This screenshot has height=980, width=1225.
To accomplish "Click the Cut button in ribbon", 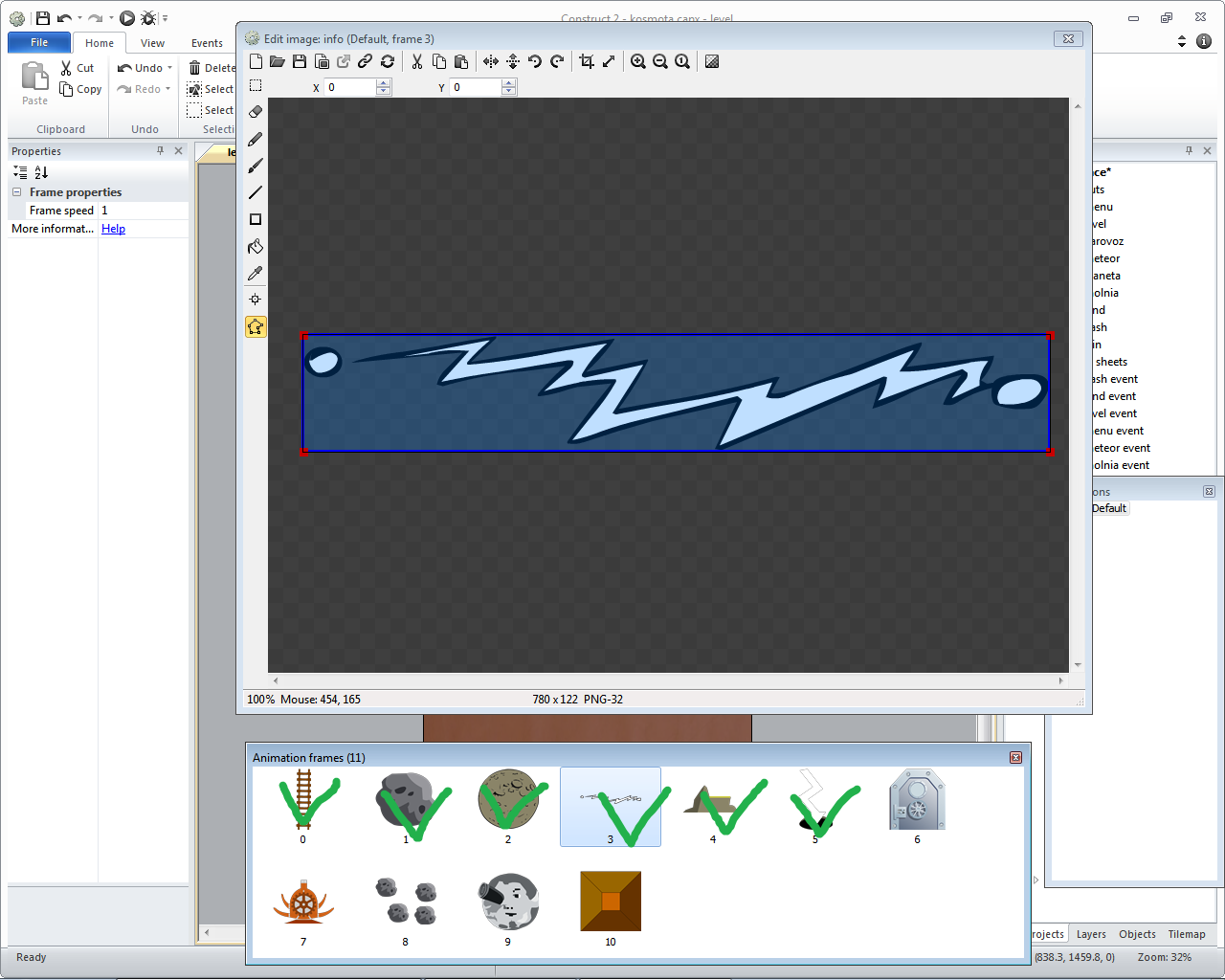I will point(78,68).
